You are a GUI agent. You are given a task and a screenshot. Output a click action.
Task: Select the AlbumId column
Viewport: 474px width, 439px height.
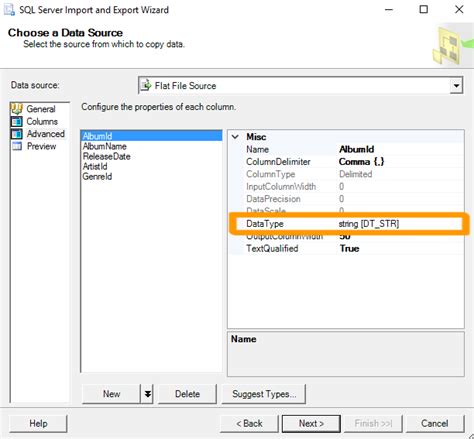(x=151, y=136)
